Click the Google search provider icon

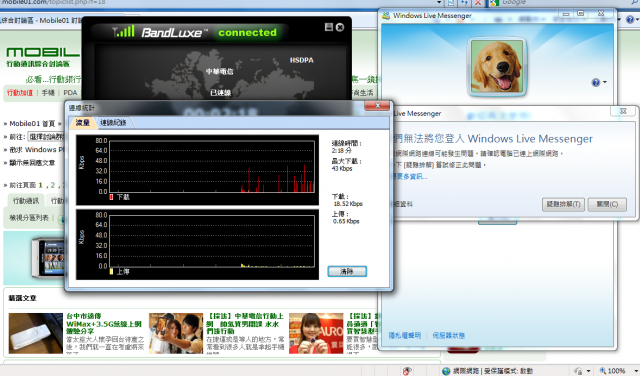point(494,2)
